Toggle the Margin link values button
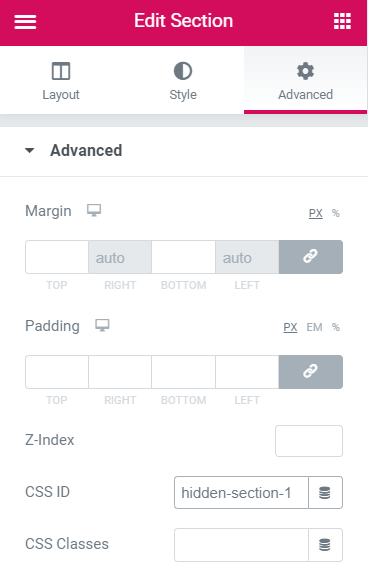 pyautogui.click(x=311, y=257)
